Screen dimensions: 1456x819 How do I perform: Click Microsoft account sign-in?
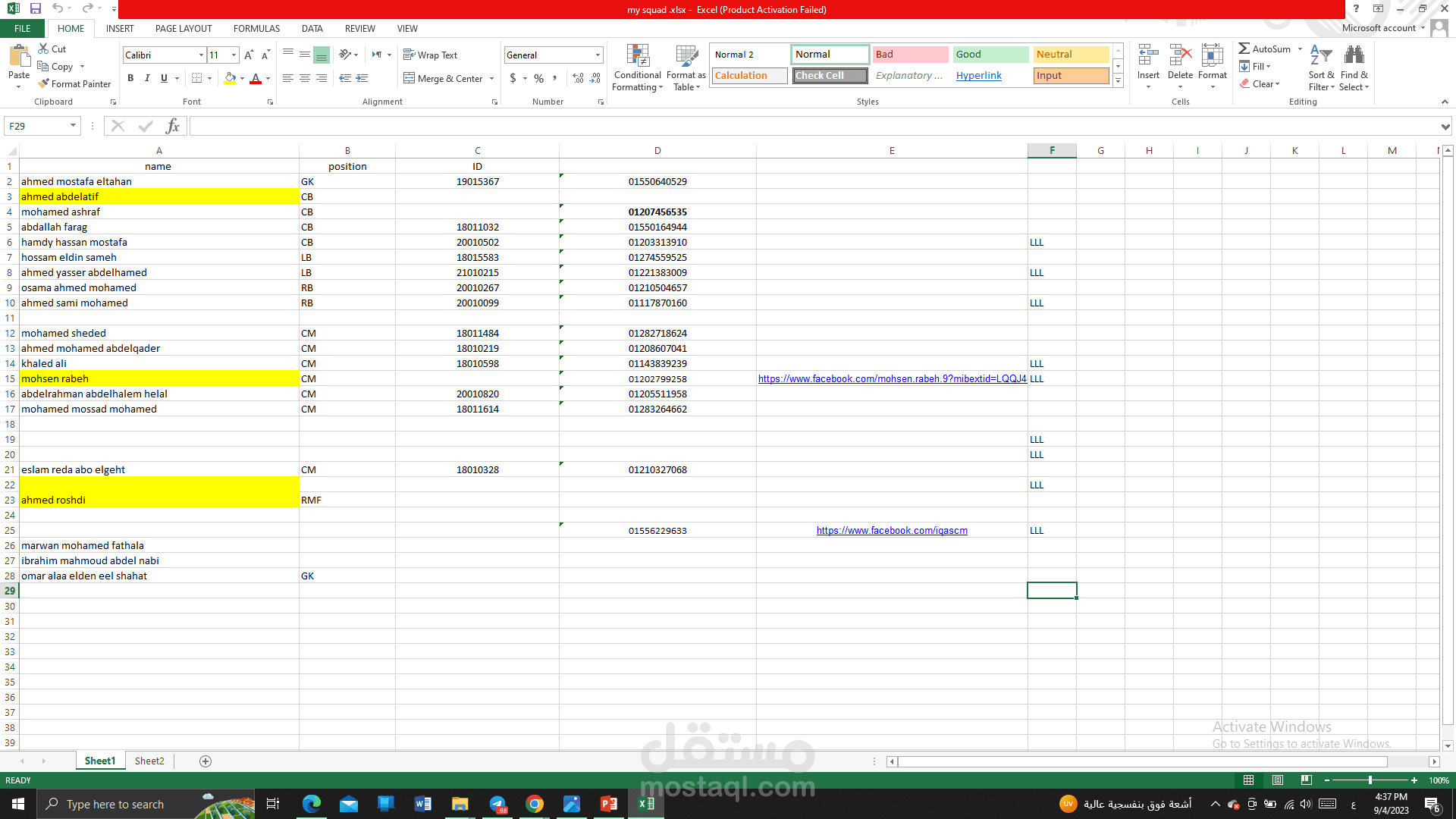coord(1379,28)
